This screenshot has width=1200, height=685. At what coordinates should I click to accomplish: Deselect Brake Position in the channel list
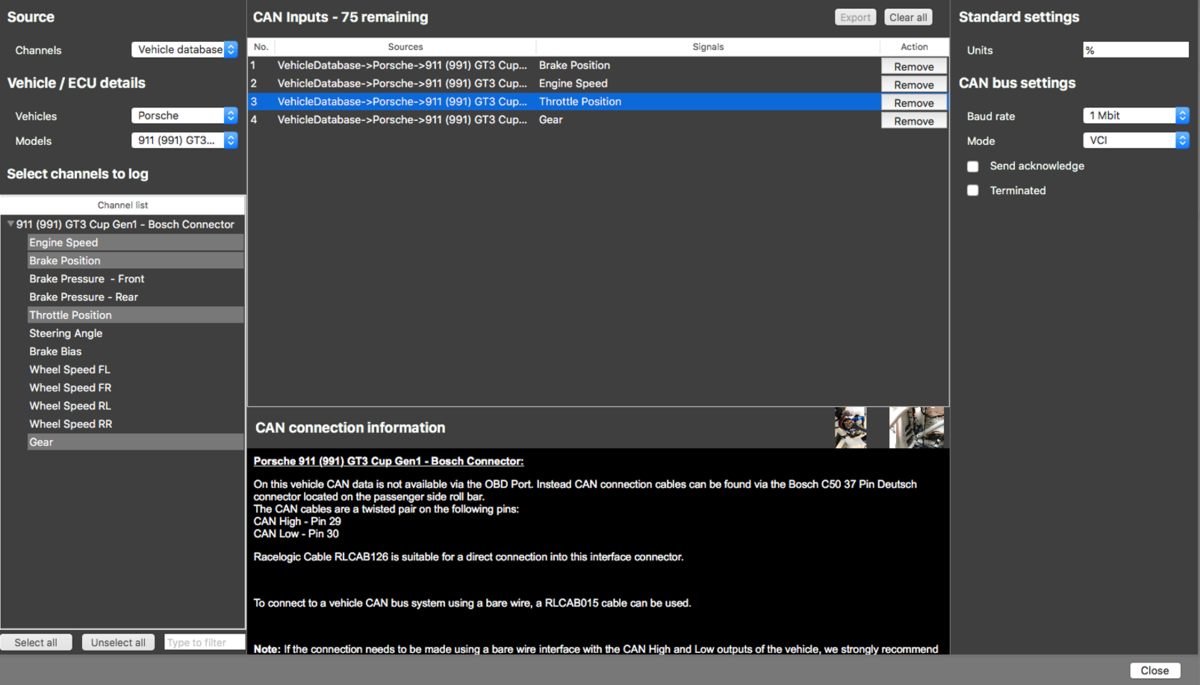pyautogui.click(x=135, y=260)
